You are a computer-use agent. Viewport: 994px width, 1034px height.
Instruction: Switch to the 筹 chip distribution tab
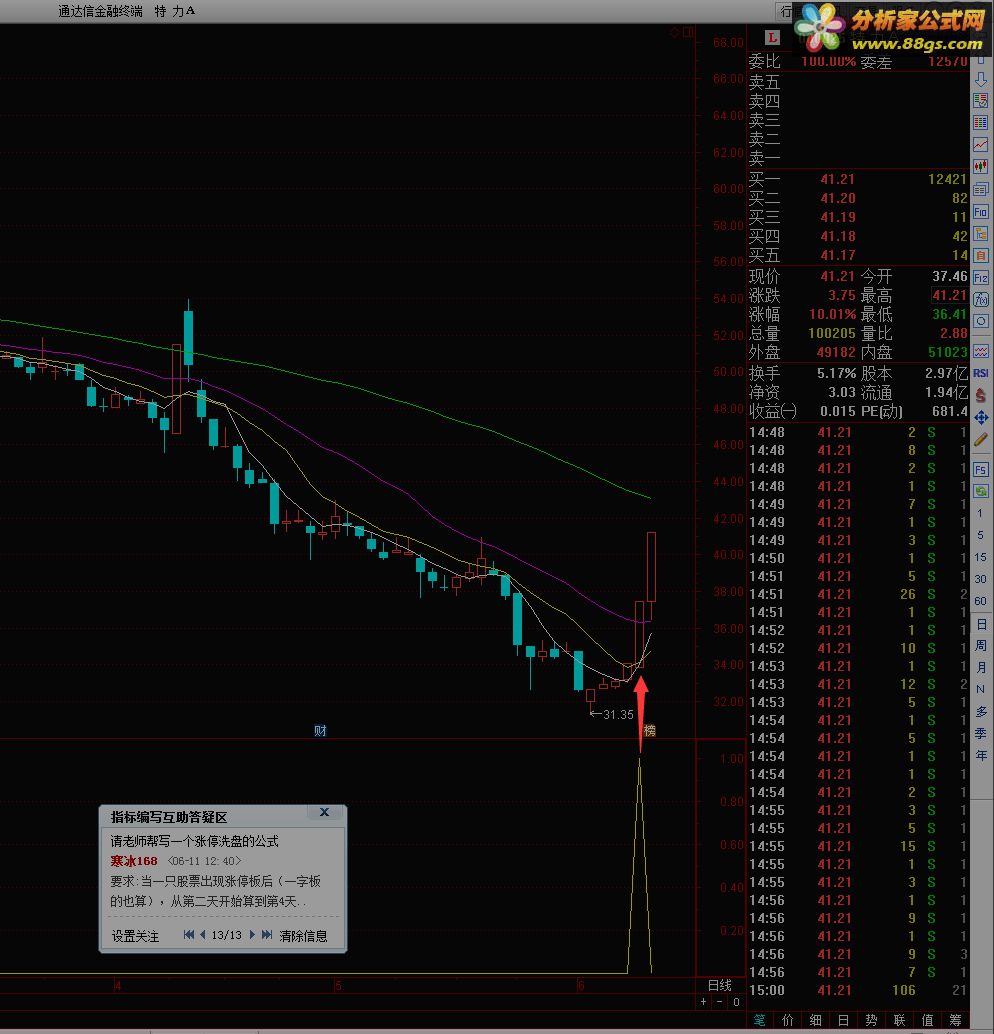coord(955,1020)
